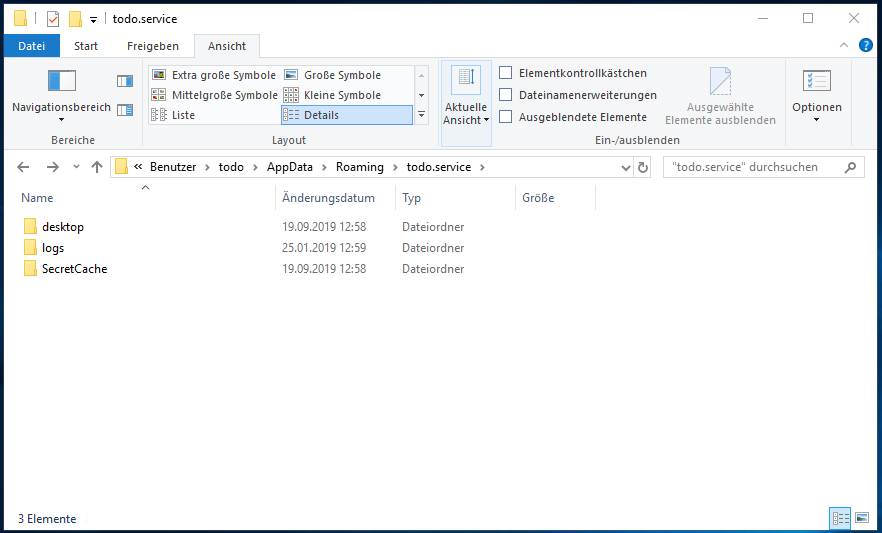
Task: Open the quick access toolbar customize arrow
Action: point(93,20)
